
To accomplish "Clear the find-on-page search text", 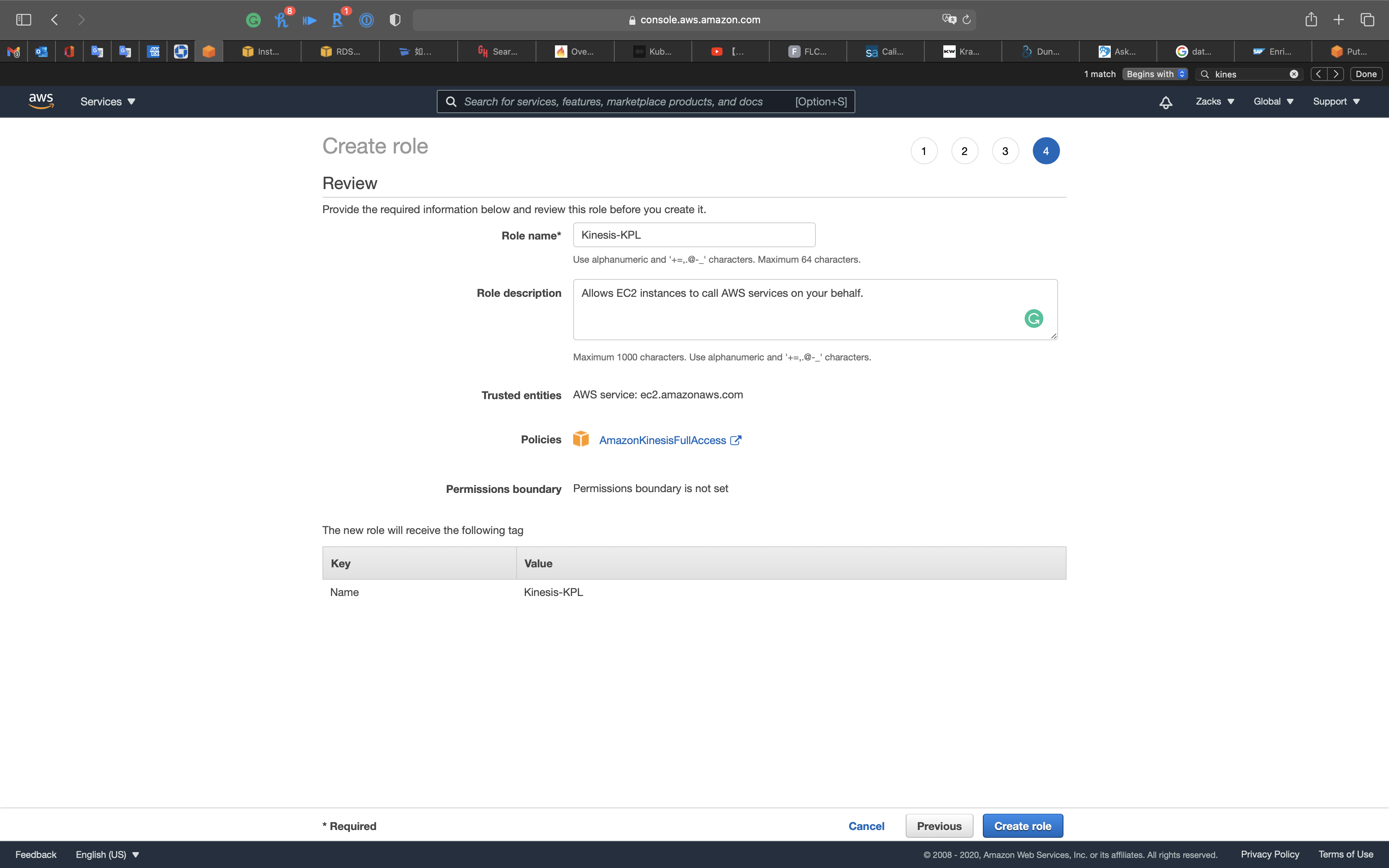I will pos(1294,74).
